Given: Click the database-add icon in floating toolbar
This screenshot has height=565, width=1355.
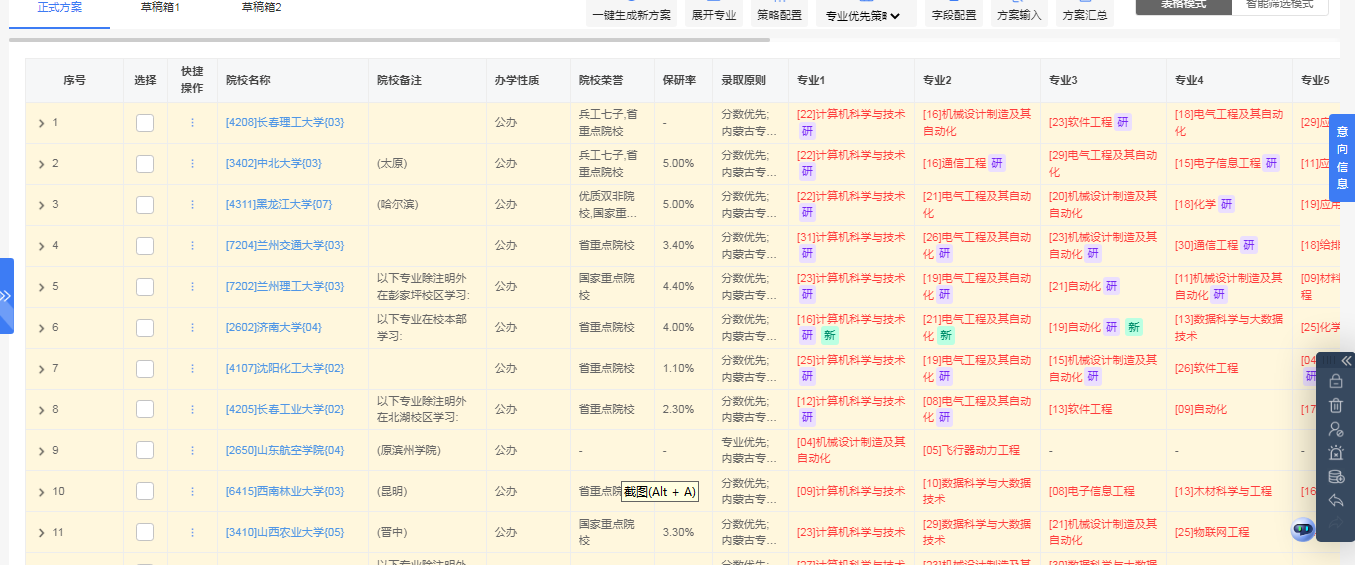Looking at the screenshot, I should (1335, 476).
